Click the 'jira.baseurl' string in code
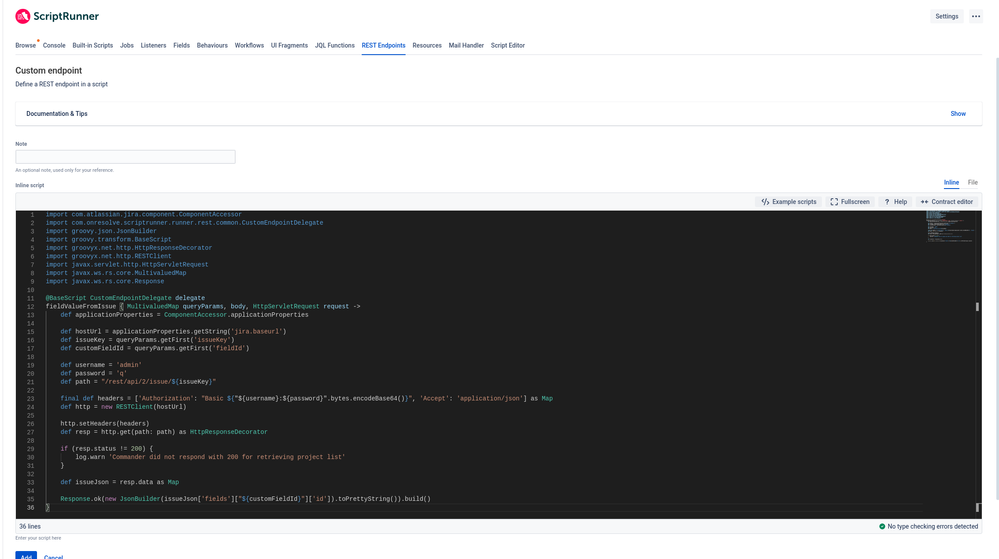This screenshot has height=559, width=999. (x=258, y=331)
